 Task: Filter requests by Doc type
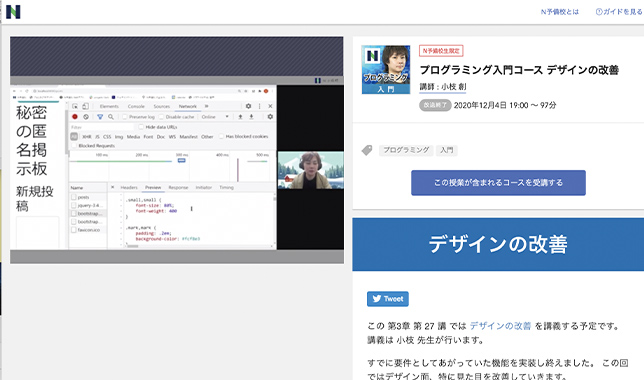[161, 136]
